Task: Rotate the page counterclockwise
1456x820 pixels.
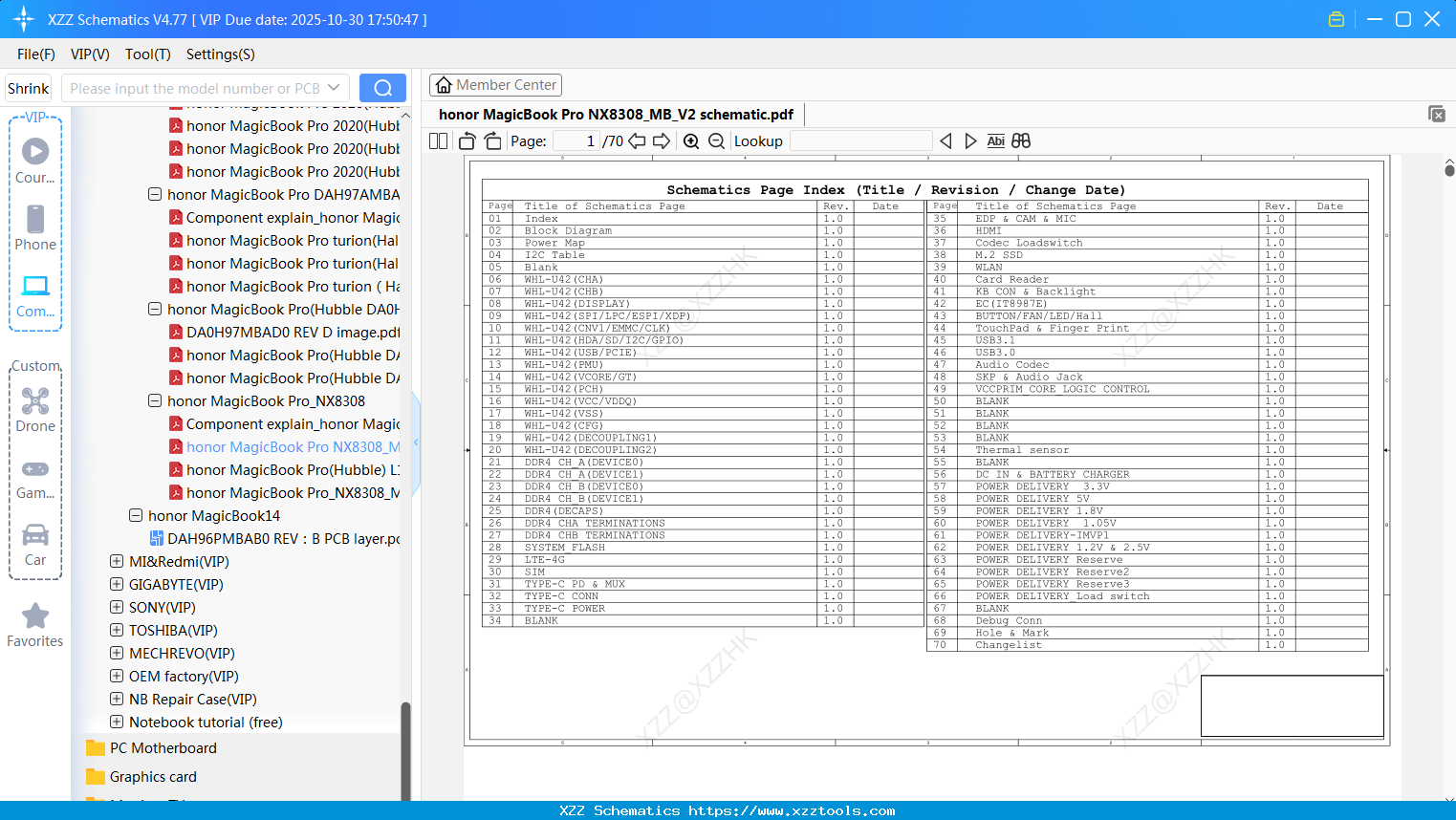Action: 467,141
